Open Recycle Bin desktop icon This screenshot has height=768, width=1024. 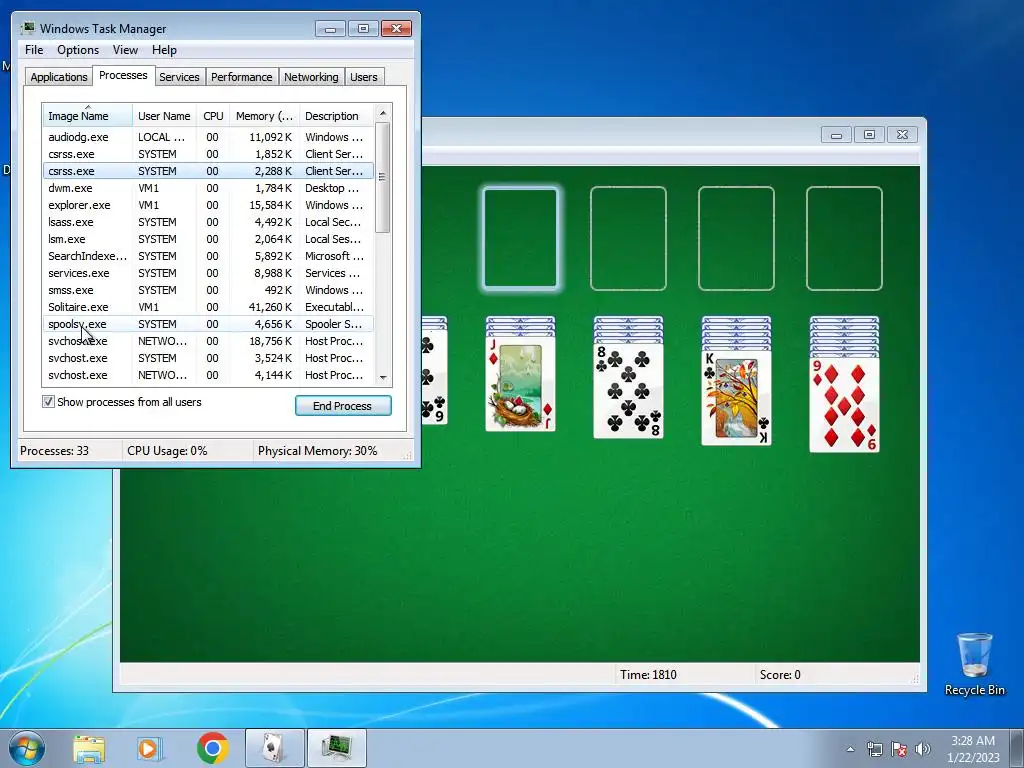tap(974, 664)
